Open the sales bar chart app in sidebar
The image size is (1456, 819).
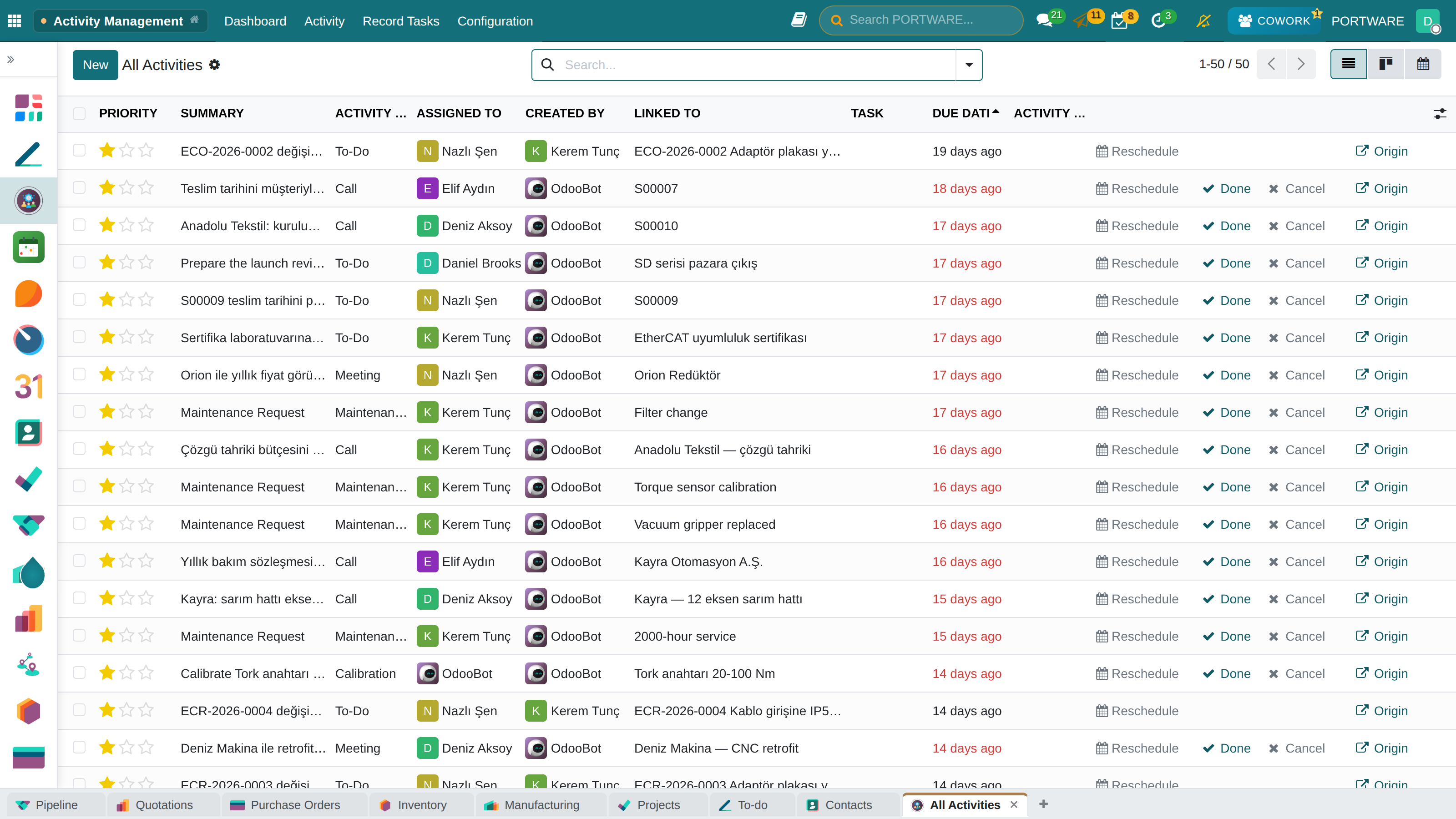[28, 618]
